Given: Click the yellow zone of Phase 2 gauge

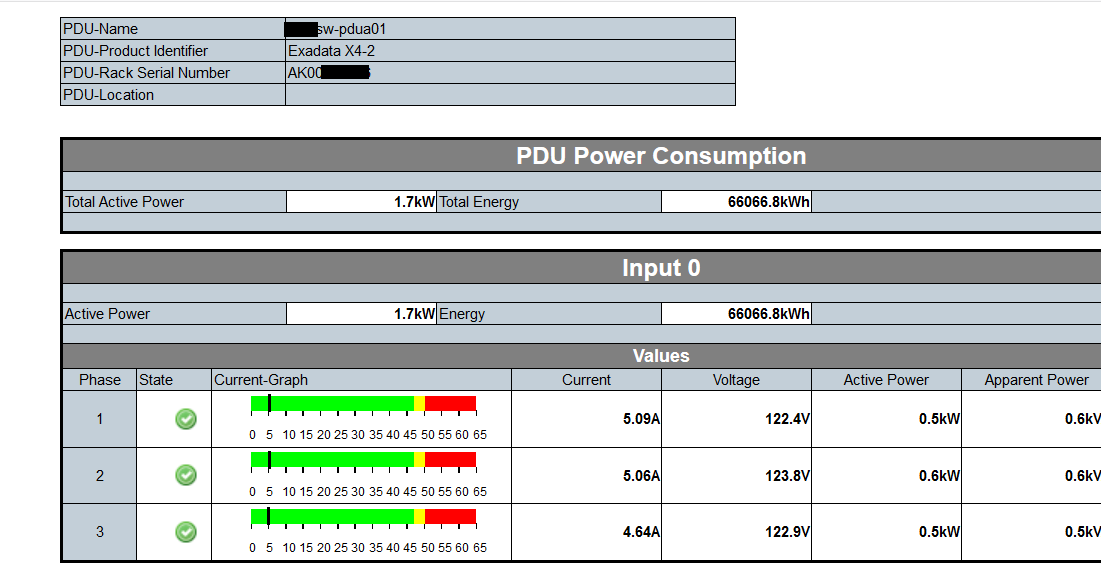Looking at the screenshot, I should coord(417,460).
